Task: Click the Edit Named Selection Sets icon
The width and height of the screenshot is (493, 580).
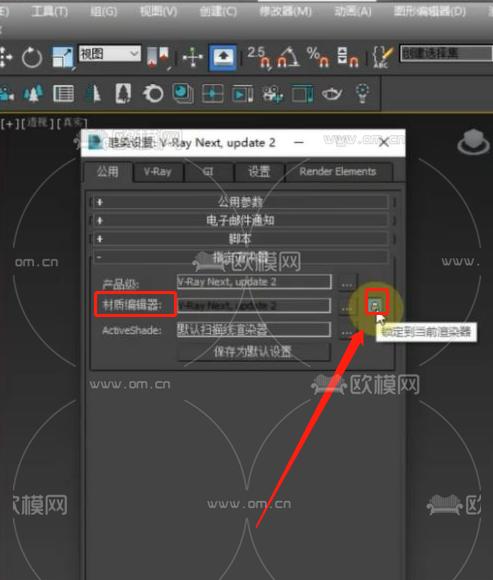Action: coord(382,57)
